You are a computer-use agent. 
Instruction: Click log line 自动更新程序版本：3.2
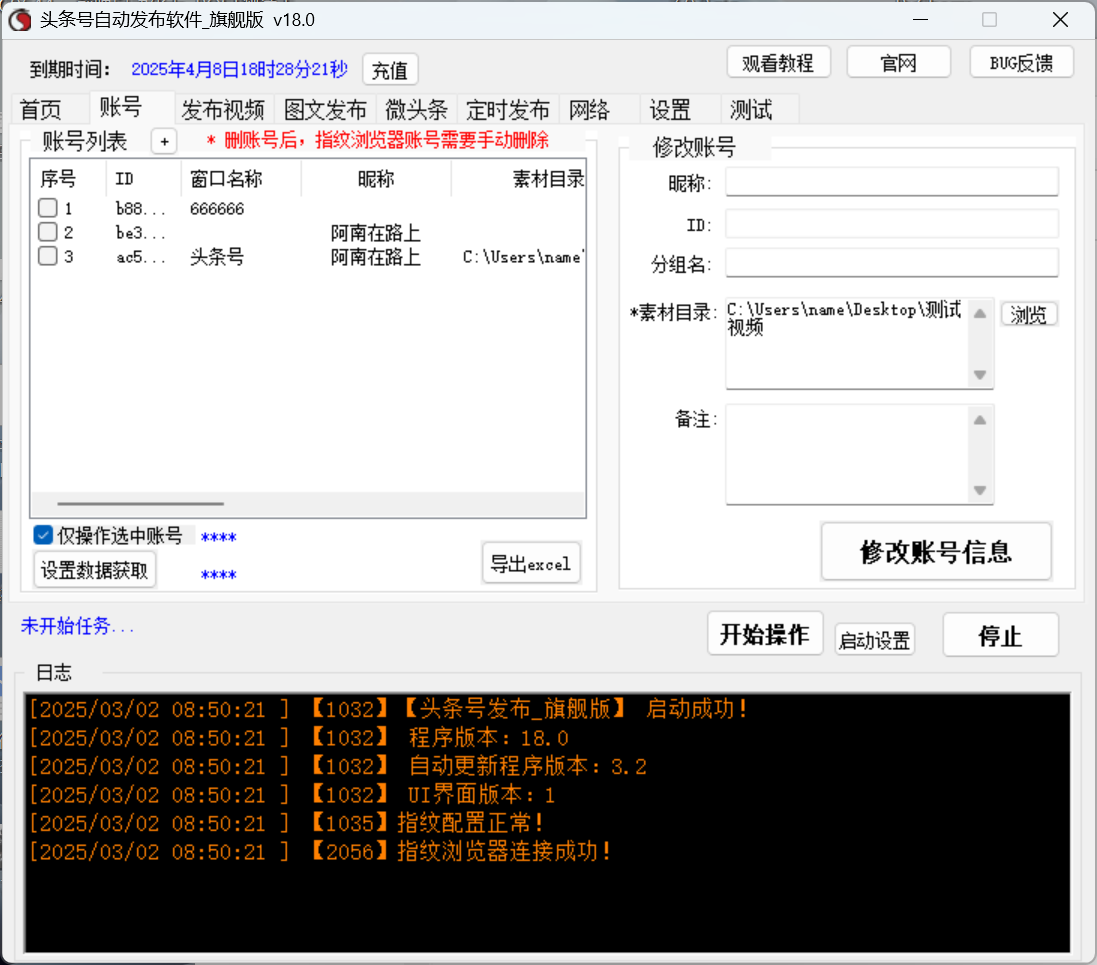(338, 766)
